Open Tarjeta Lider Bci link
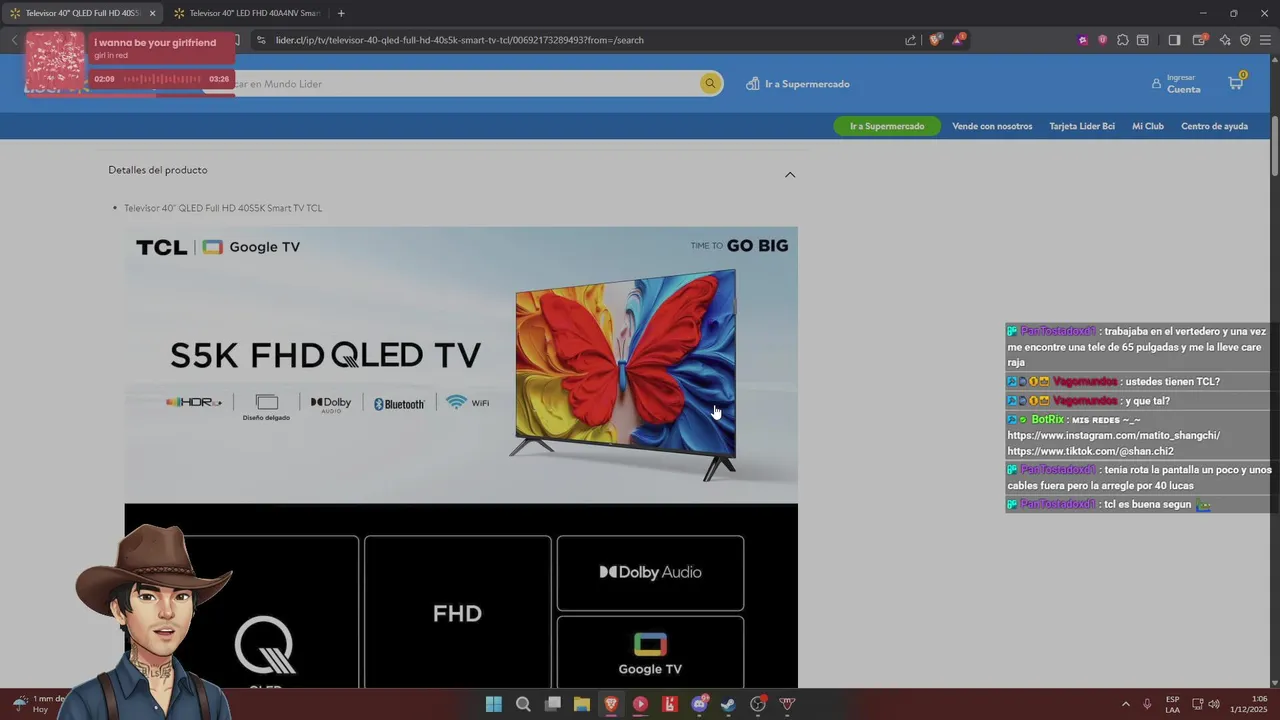This screenshot has width=1280, height=720. tap(1082, 126)
